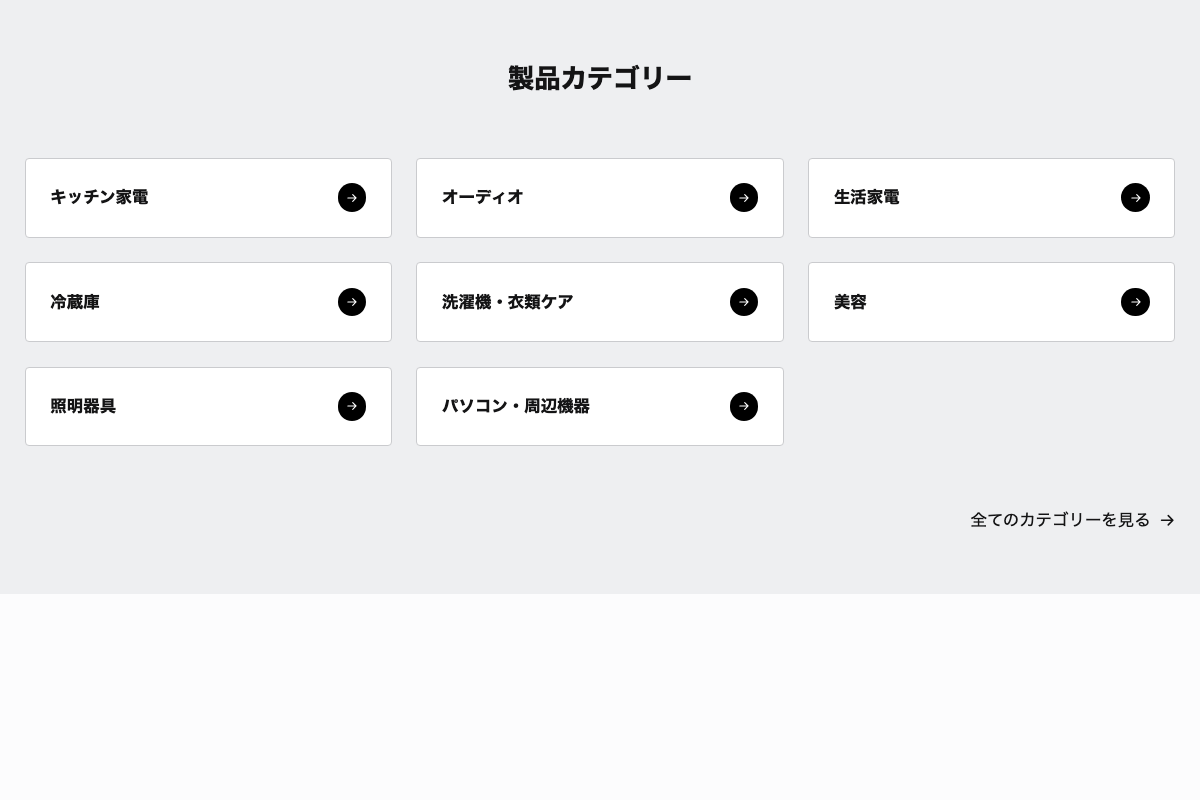
Task: Click the arrow icon on 照明器具 card
Action: coord(352,405)
